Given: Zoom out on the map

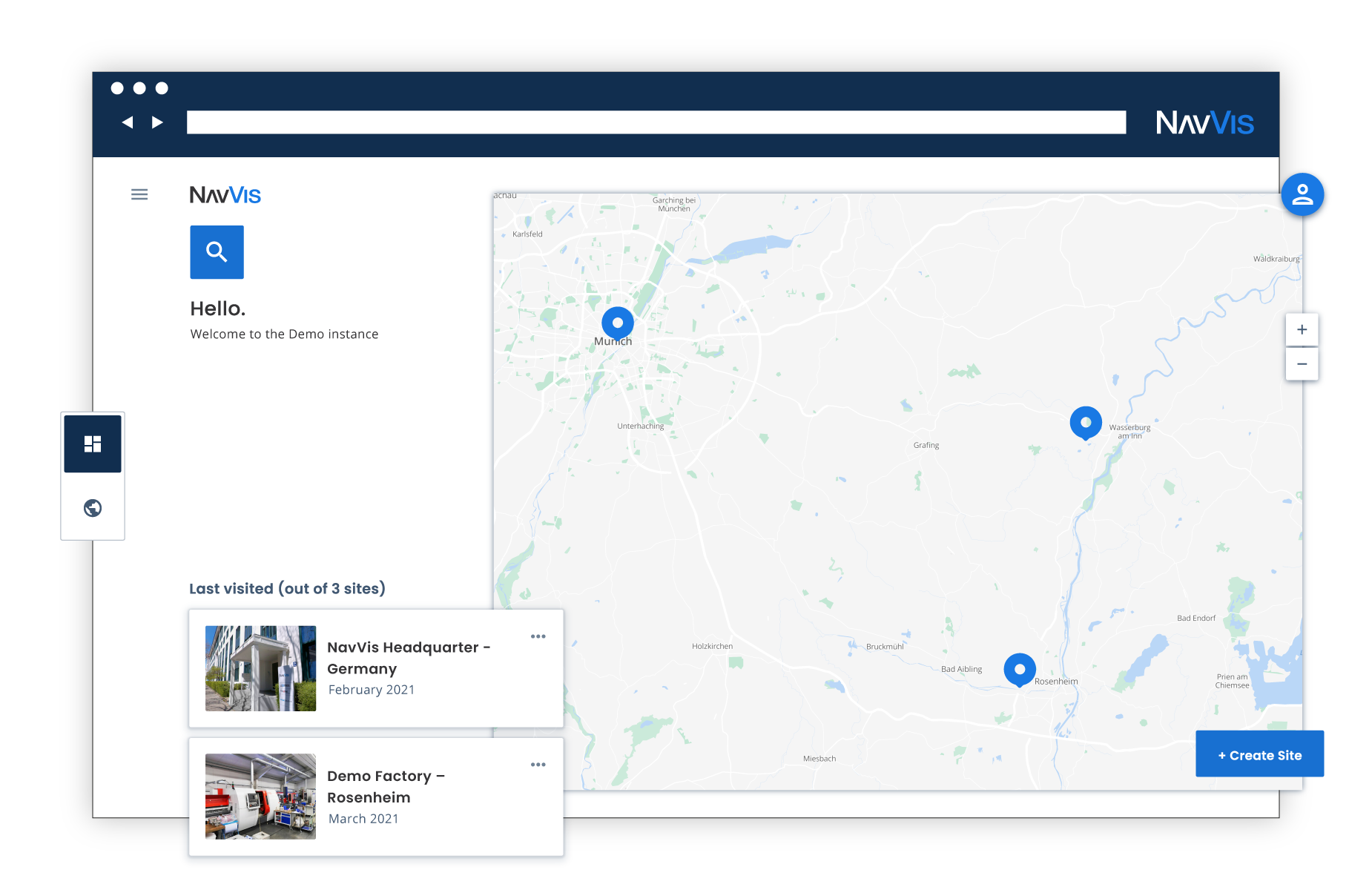Looking at the screenshot, I should tap(1302, 364).
